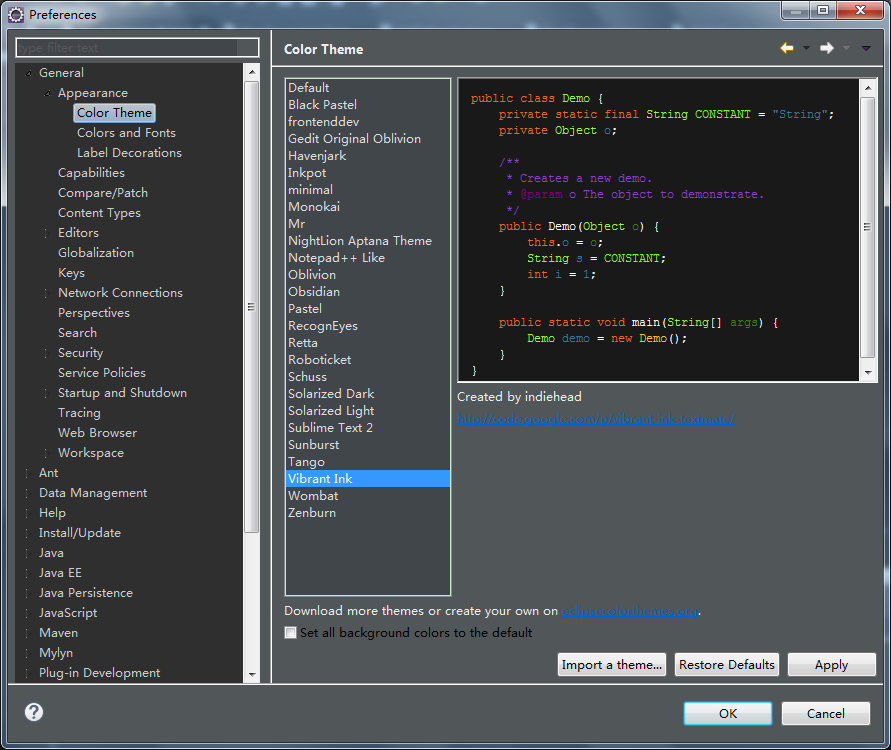
Task: Expand the Network Connections node
Action: point(46,293)
